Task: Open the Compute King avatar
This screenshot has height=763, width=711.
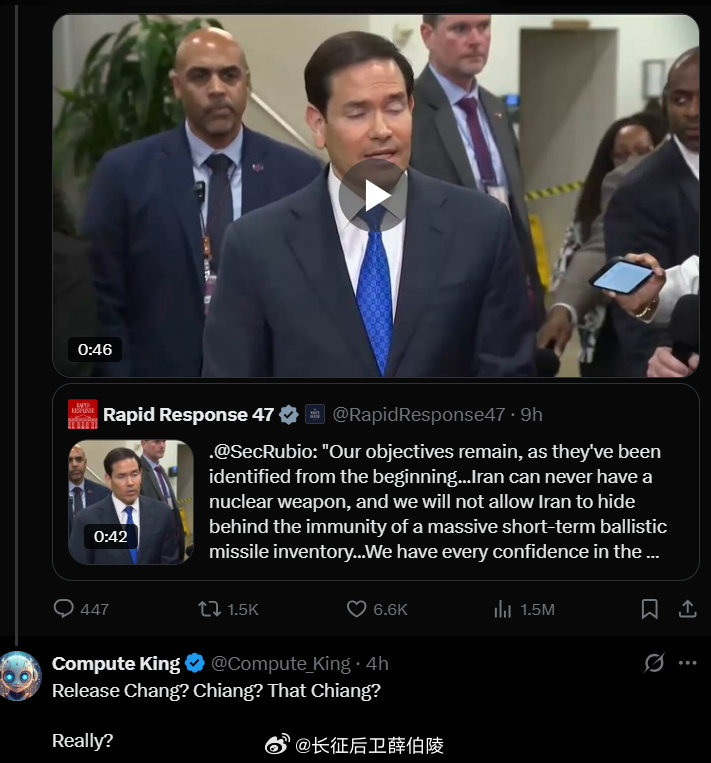Action: [x=21, y=676]
